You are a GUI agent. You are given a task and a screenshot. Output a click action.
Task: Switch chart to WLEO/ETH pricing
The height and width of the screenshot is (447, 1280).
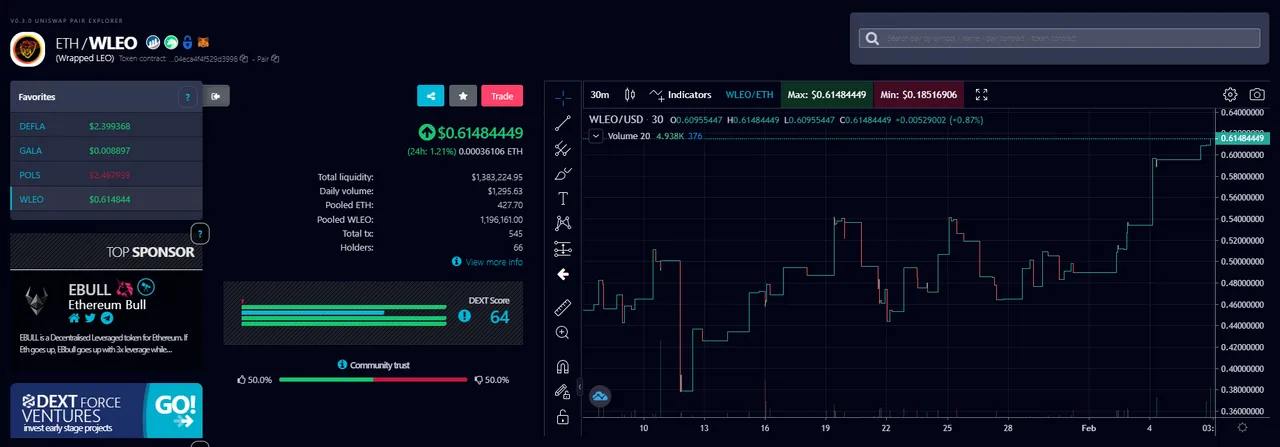749,95
